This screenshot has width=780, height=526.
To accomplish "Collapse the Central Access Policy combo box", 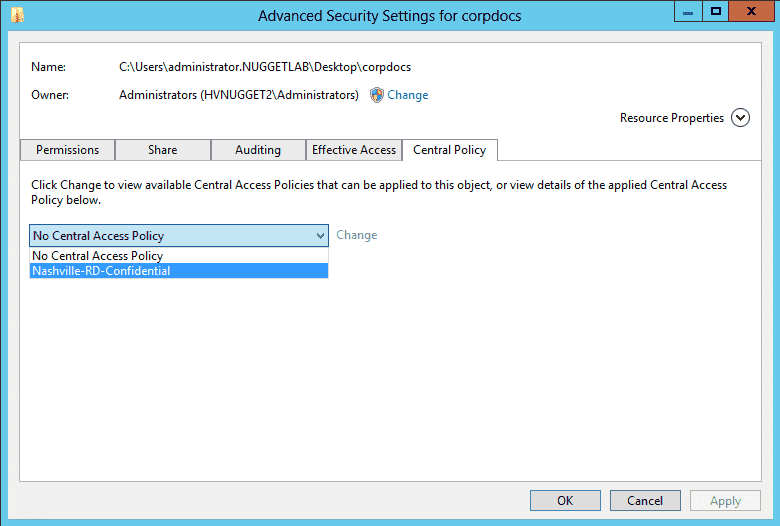I will coord(179,235).
